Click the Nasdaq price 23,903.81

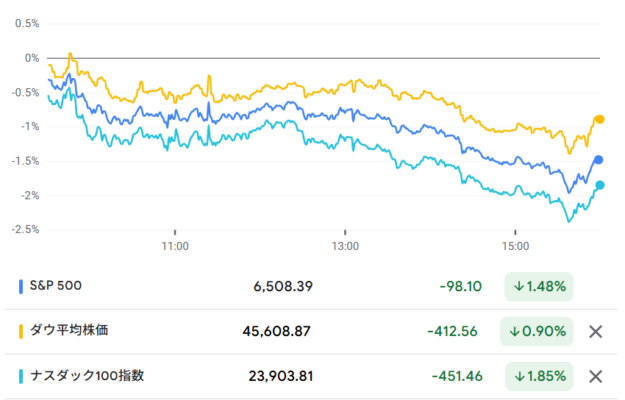[x=281, y=376]
